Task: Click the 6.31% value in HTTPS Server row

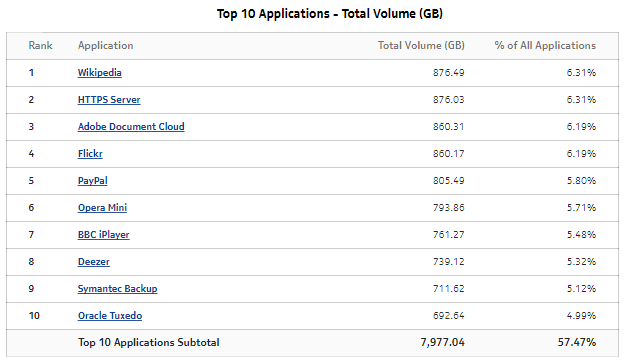Action: click(x=581, y=100)
